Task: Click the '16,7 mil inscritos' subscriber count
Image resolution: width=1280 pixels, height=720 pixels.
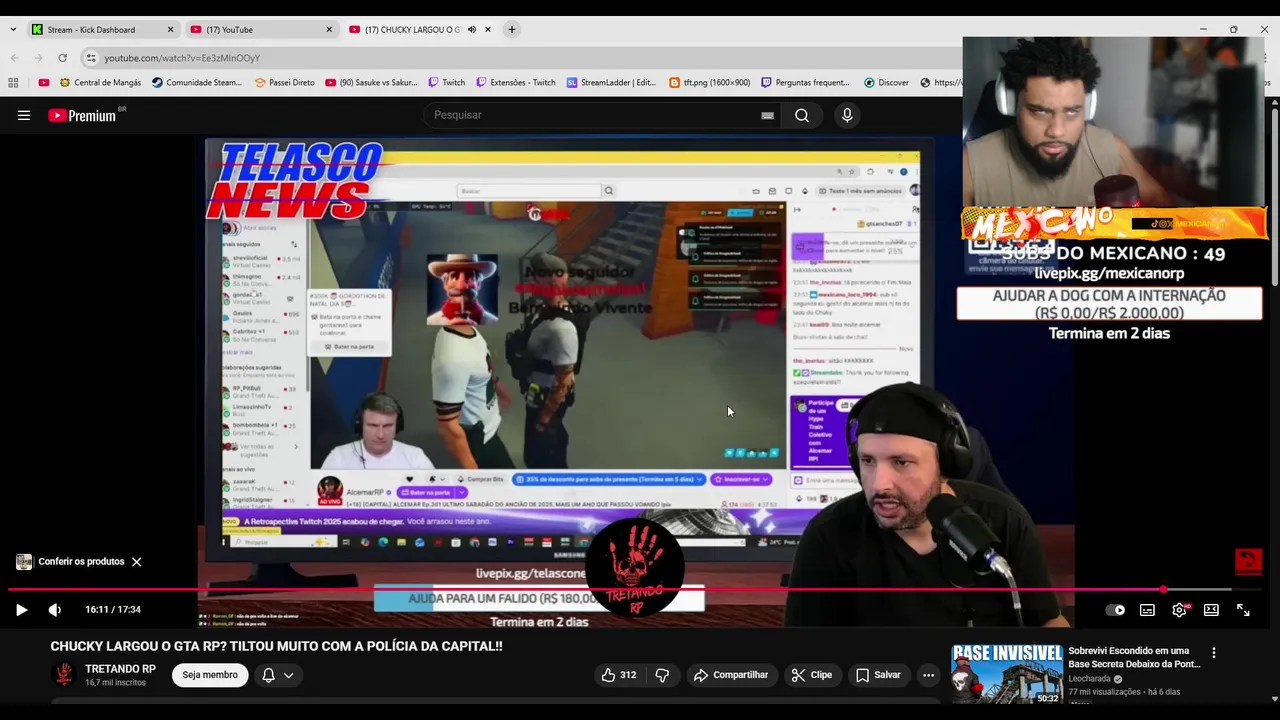Action: (x=115, y=683)
